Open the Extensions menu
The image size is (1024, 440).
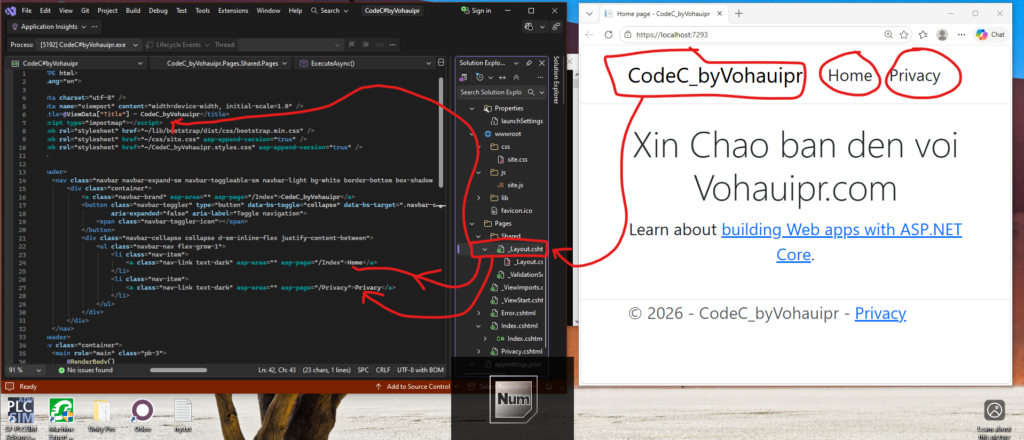point(231,11)
